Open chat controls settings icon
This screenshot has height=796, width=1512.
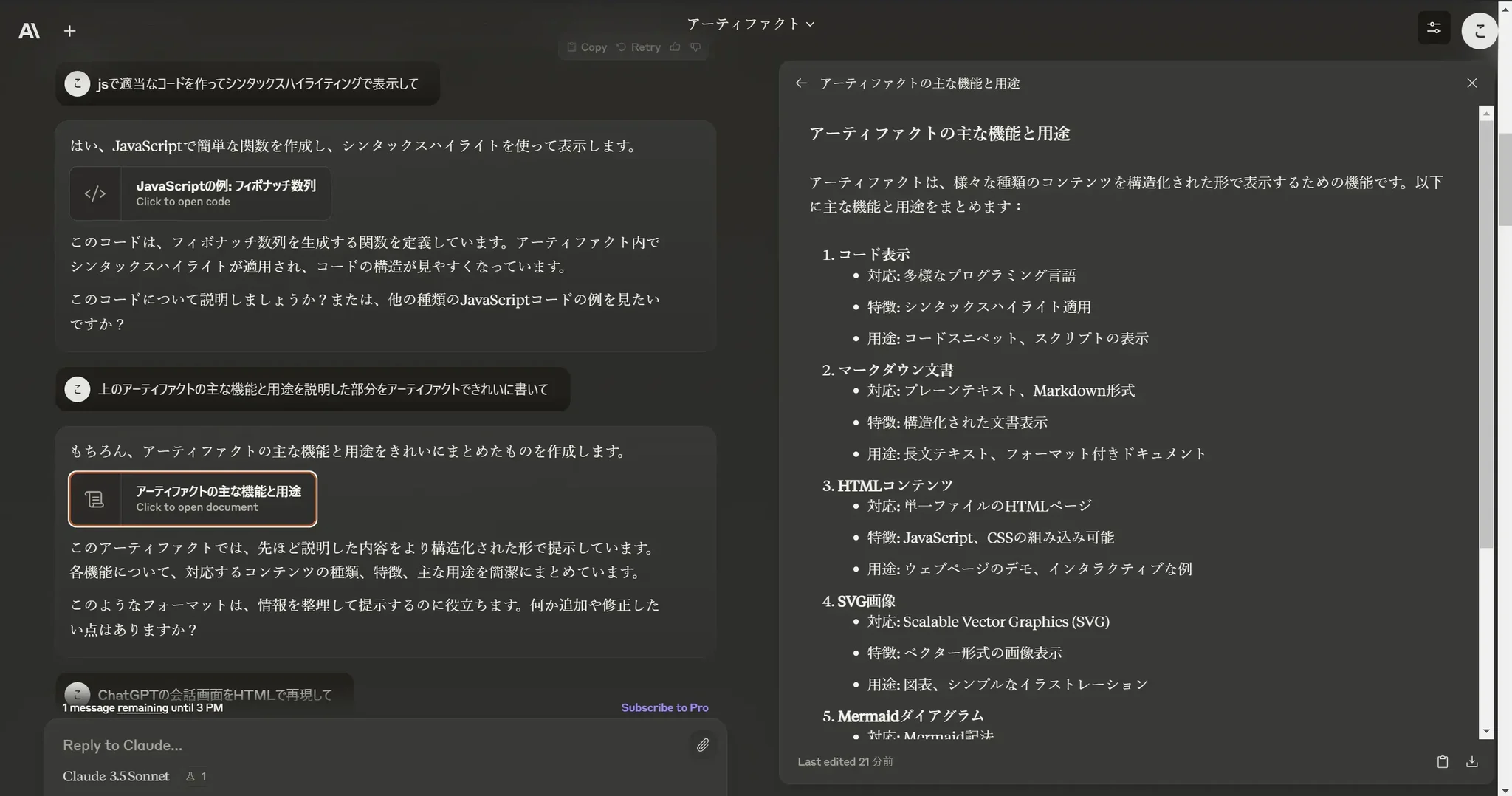click(1433, 28)
